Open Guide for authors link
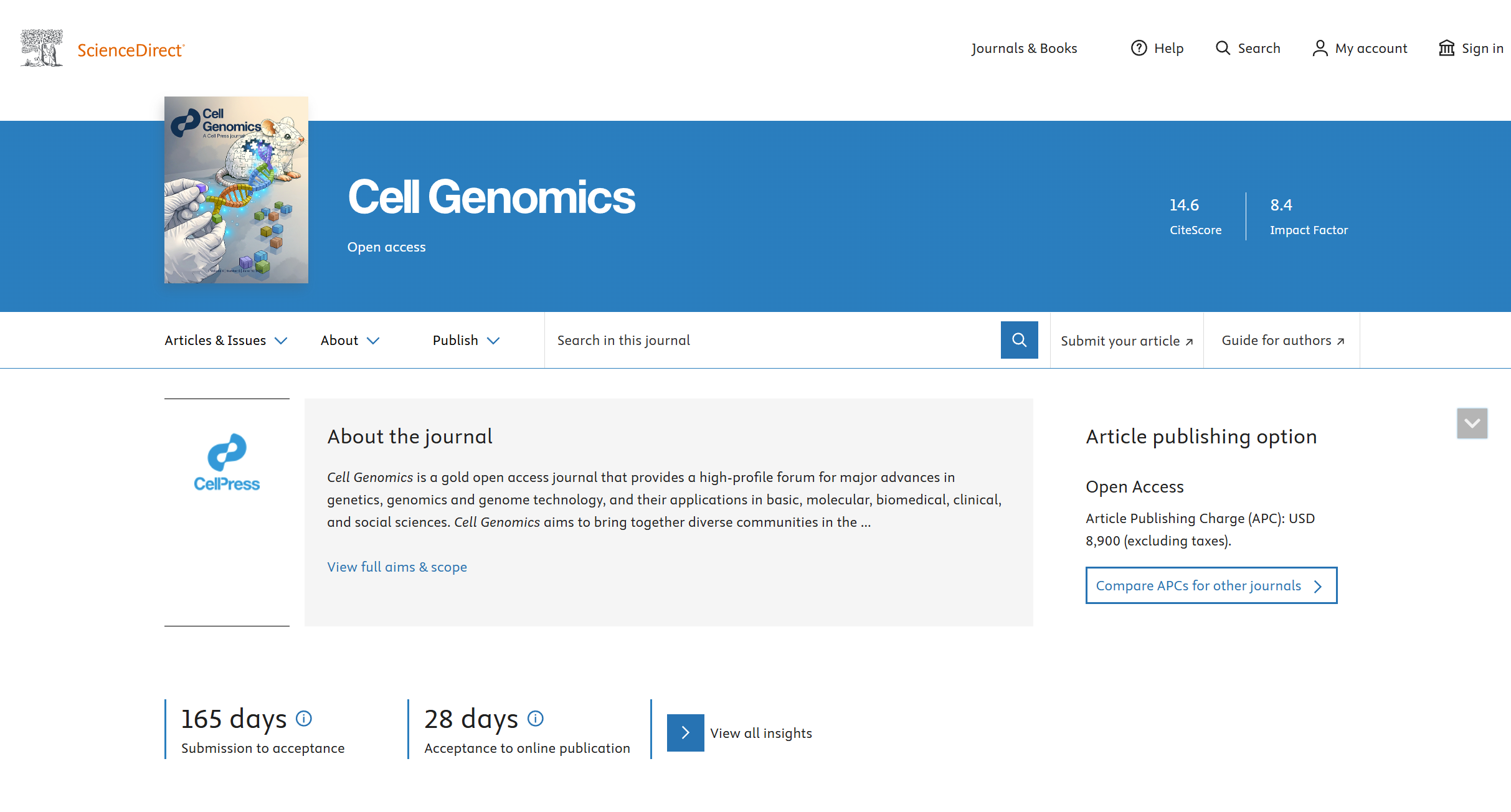 pyautogui.click(x=1283, y=340)
